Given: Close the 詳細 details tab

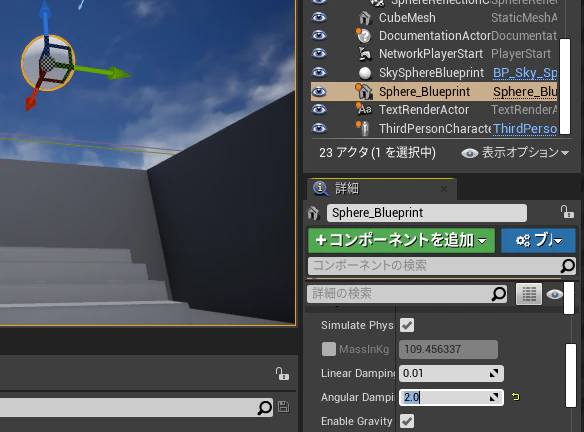Looking at the screenshot, I should pyautogui.click(x=444, y=189).
